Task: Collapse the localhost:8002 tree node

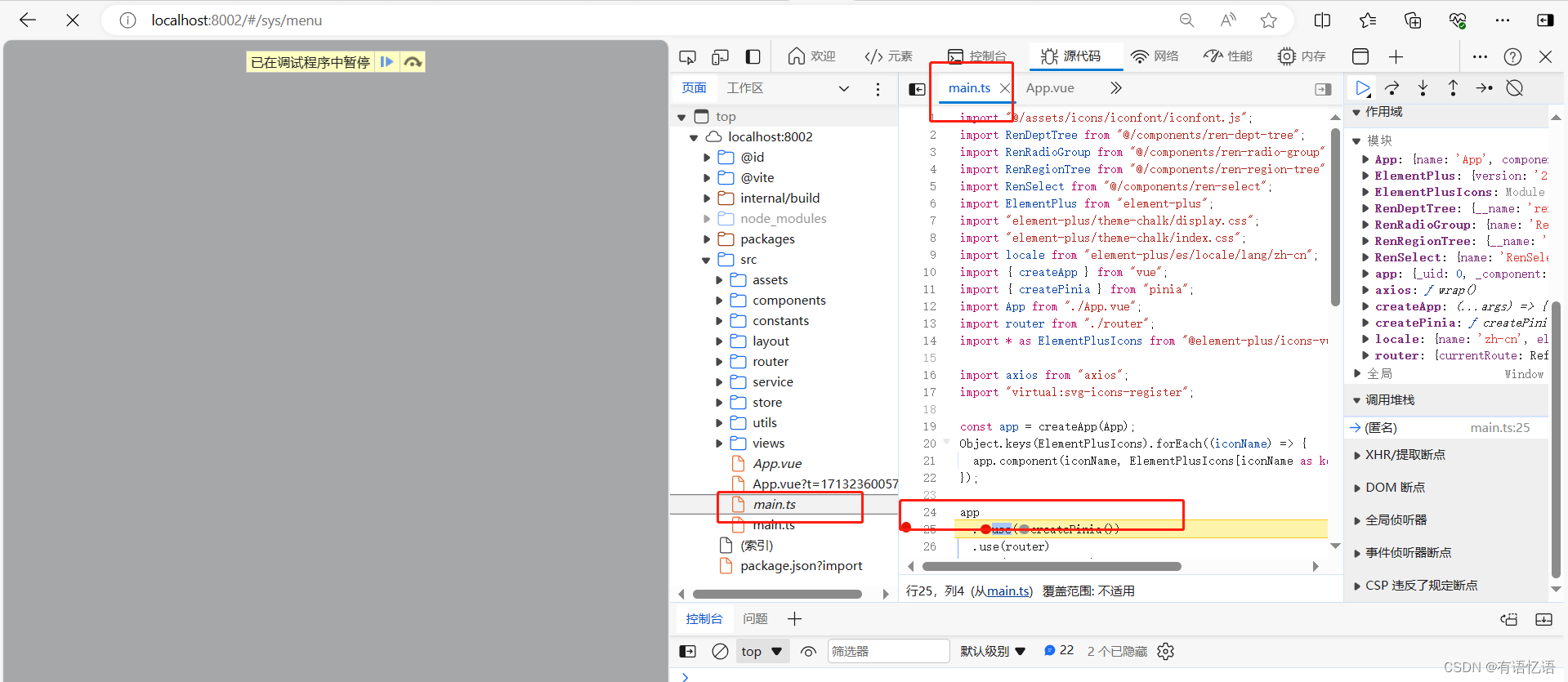Action: point(694,137)
